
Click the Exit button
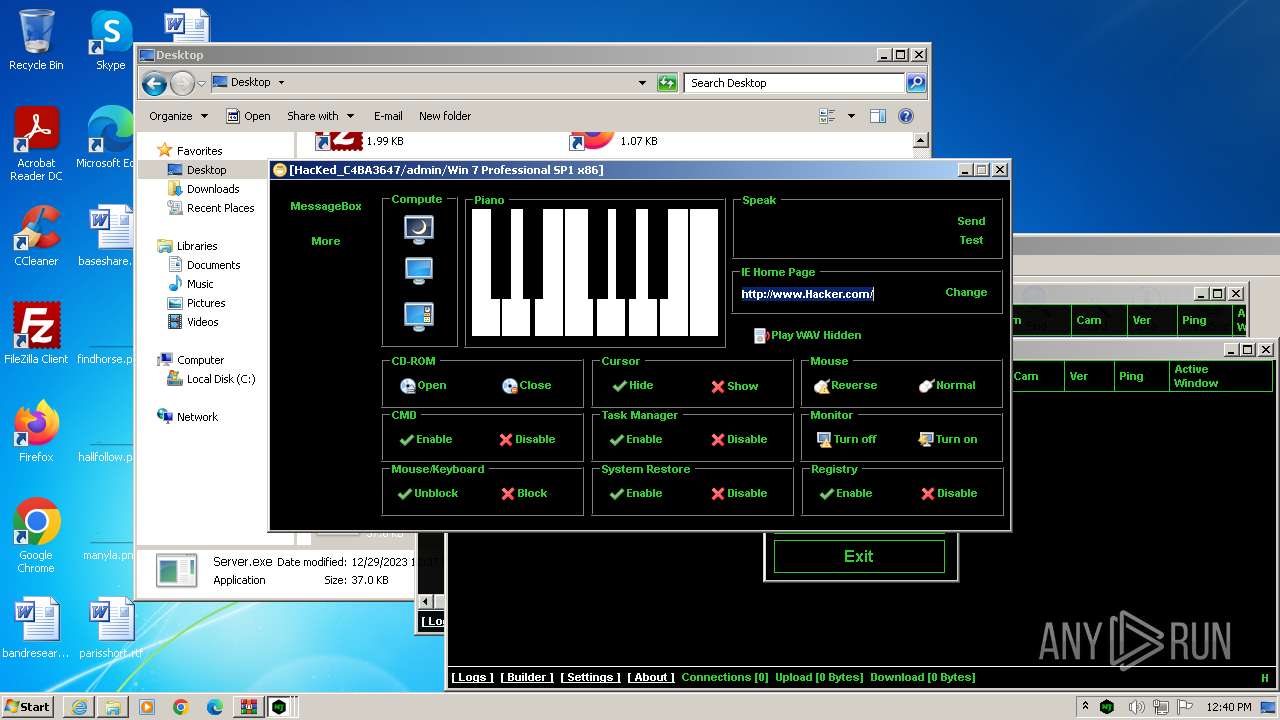[859, 556]
